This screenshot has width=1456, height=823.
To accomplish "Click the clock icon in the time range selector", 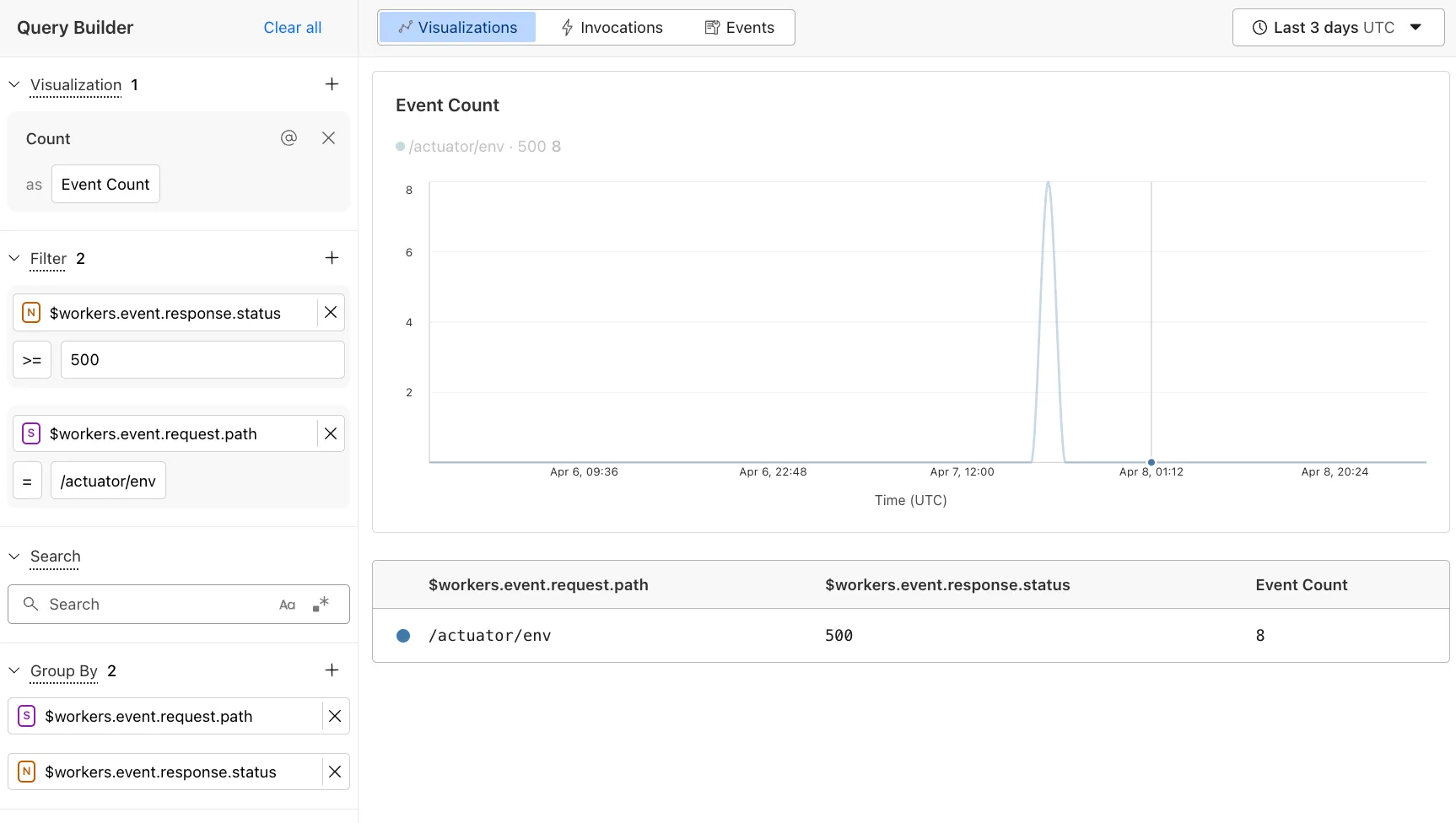I will [x=1258, y=27].
